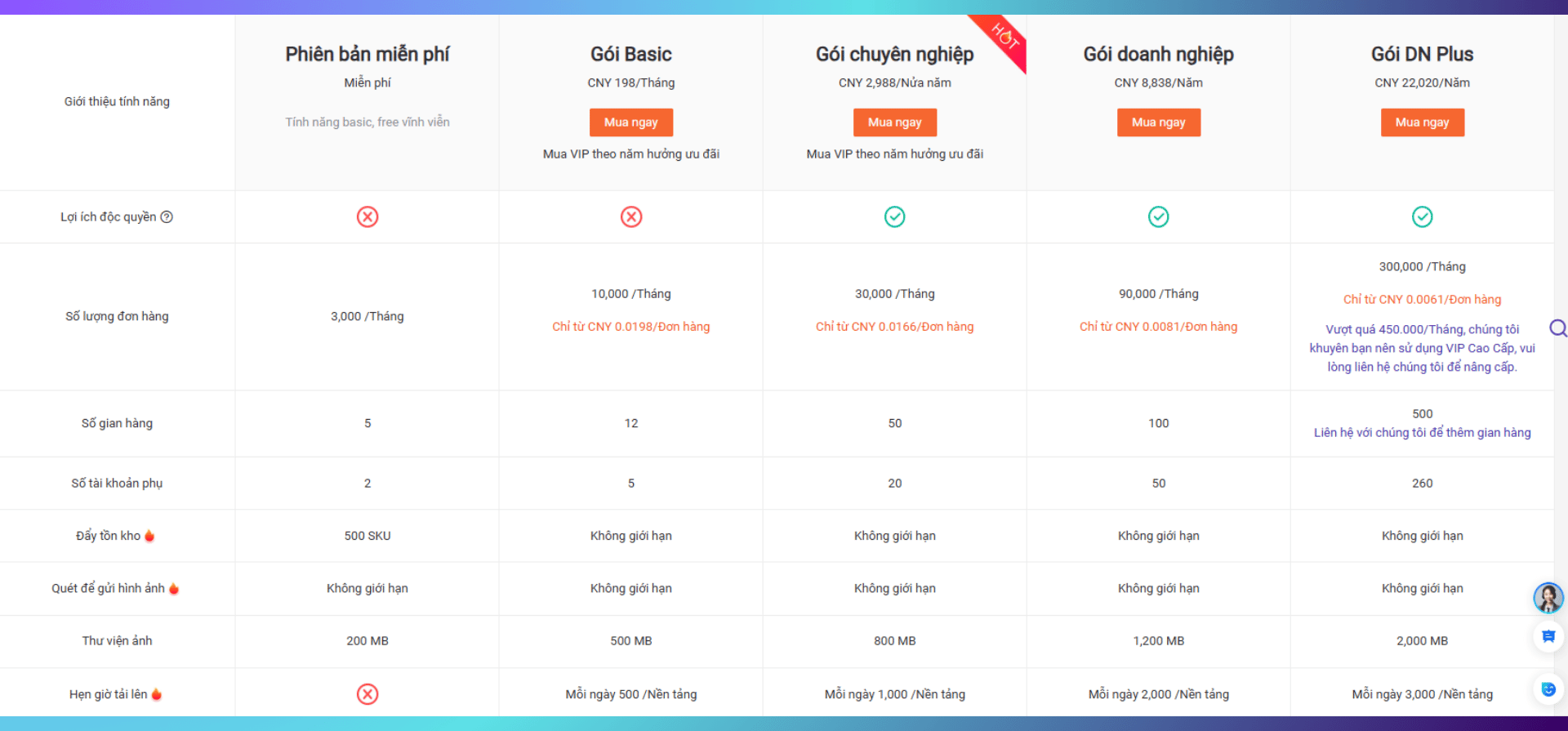Click the floating message feedback icon
Image resolution: width=1568 pixels, height=731 pixels.
pos(1548,636)
